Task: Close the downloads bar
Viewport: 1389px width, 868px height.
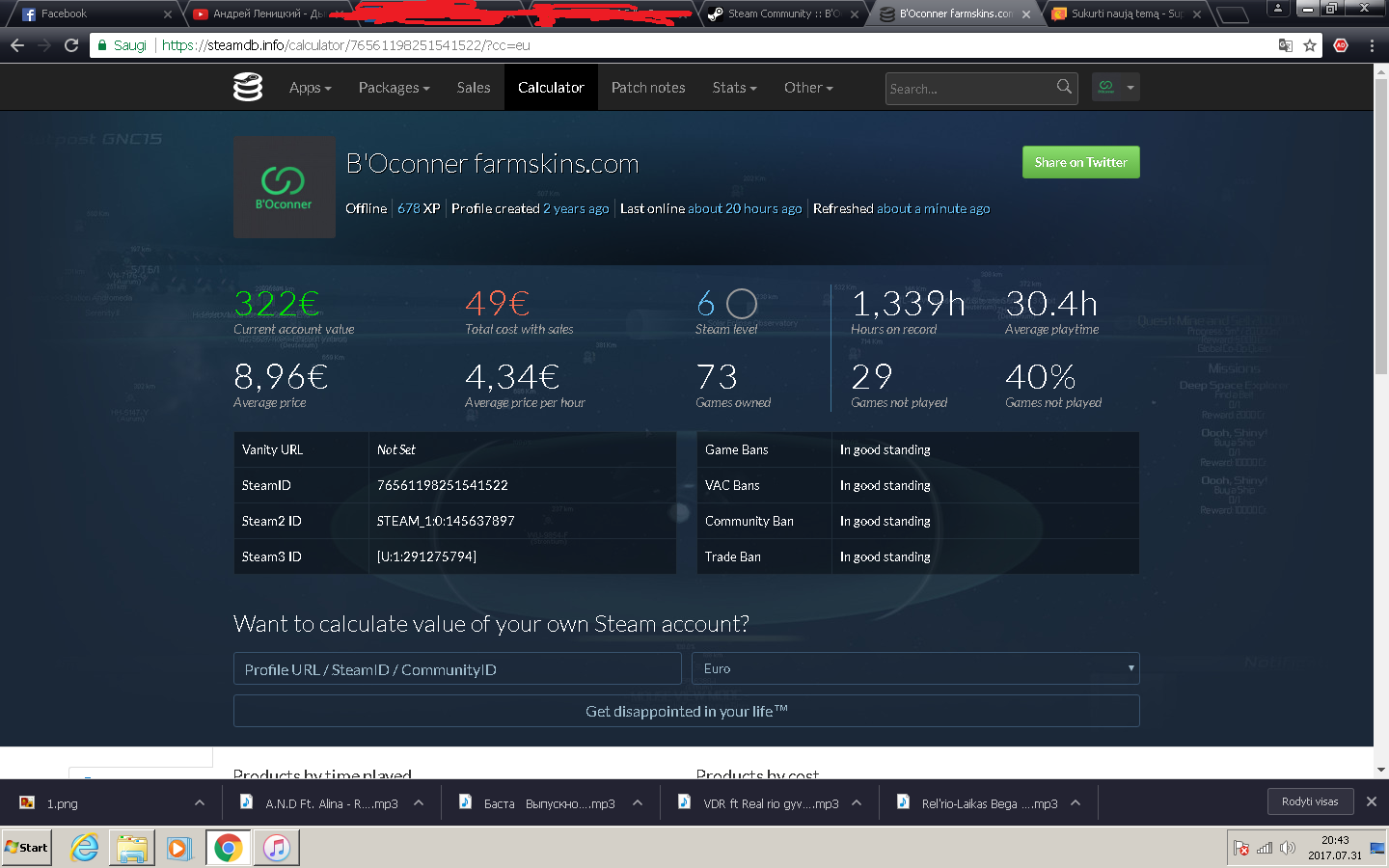Action: coord(1371,801)
